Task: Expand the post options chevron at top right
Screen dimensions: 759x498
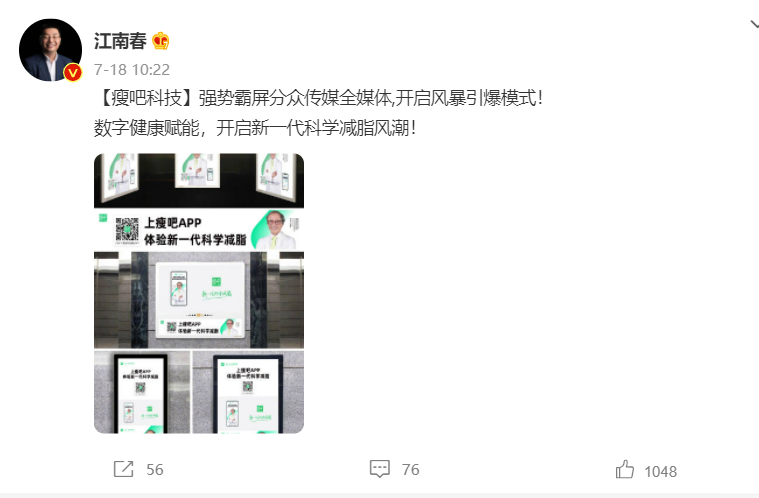Action: coord(754,24)
